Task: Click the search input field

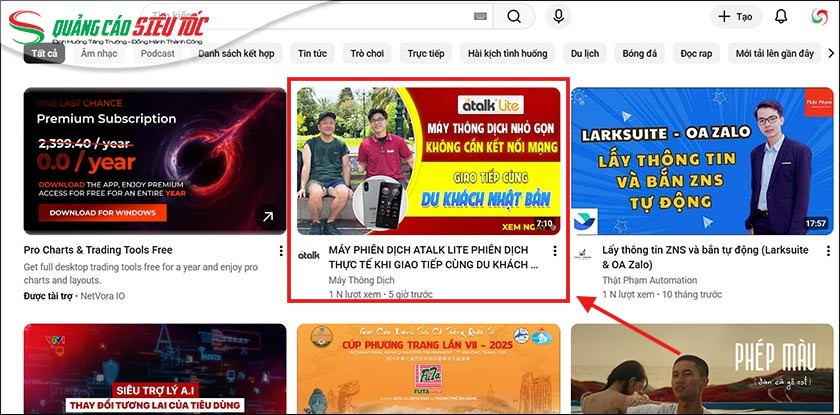Action: (316, 16)
